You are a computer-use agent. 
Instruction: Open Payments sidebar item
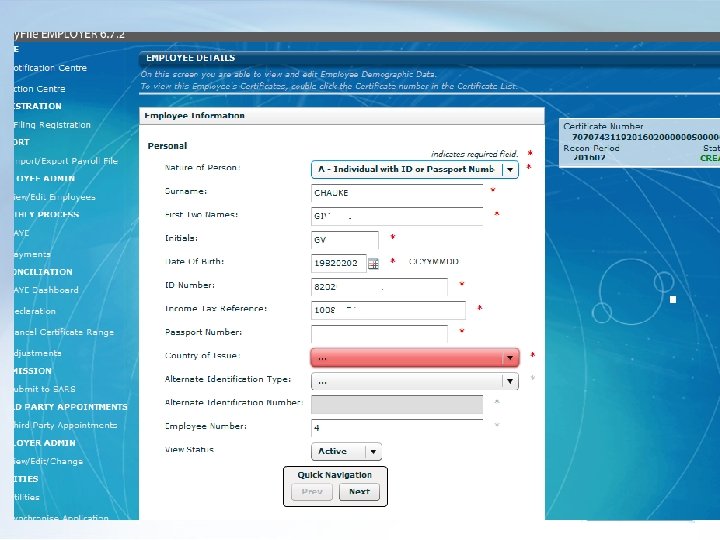point(32,254)
